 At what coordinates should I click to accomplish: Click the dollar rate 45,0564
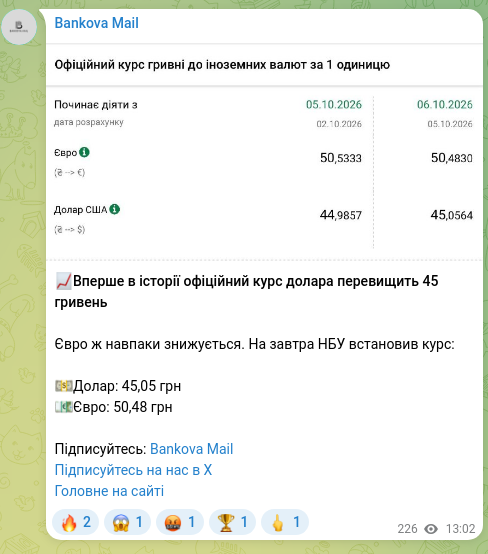coord(452,215)
